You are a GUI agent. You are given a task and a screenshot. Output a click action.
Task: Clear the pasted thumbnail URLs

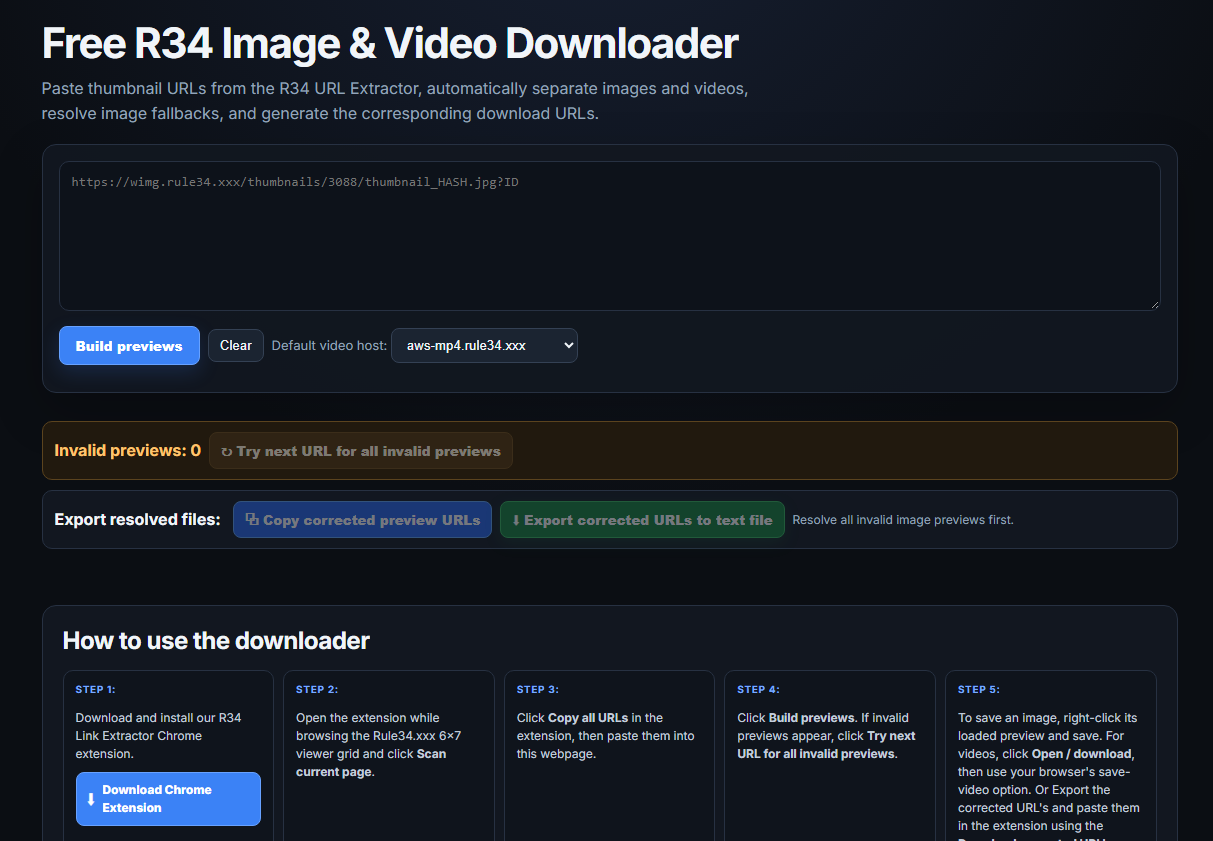coord(236,345)
